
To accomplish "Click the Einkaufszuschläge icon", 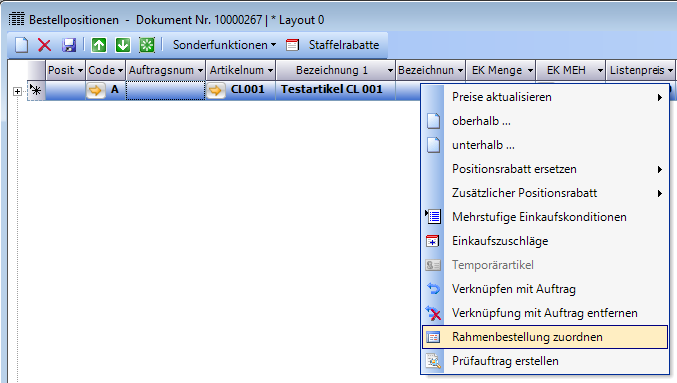I will pos(433,241).
